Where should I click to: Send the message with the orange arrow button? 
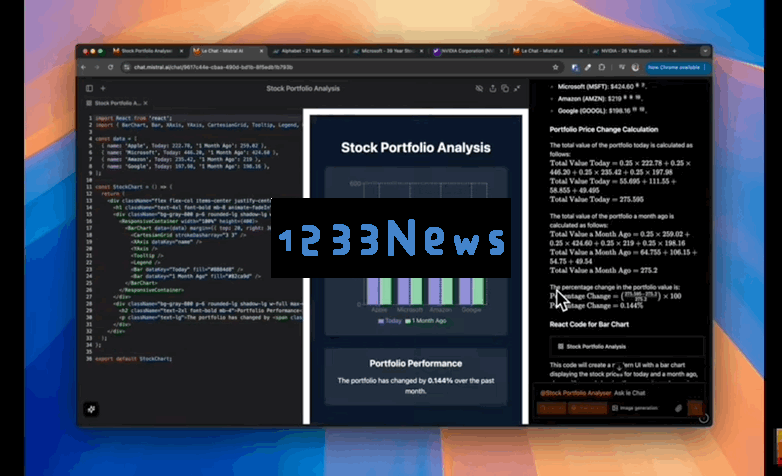694,408
